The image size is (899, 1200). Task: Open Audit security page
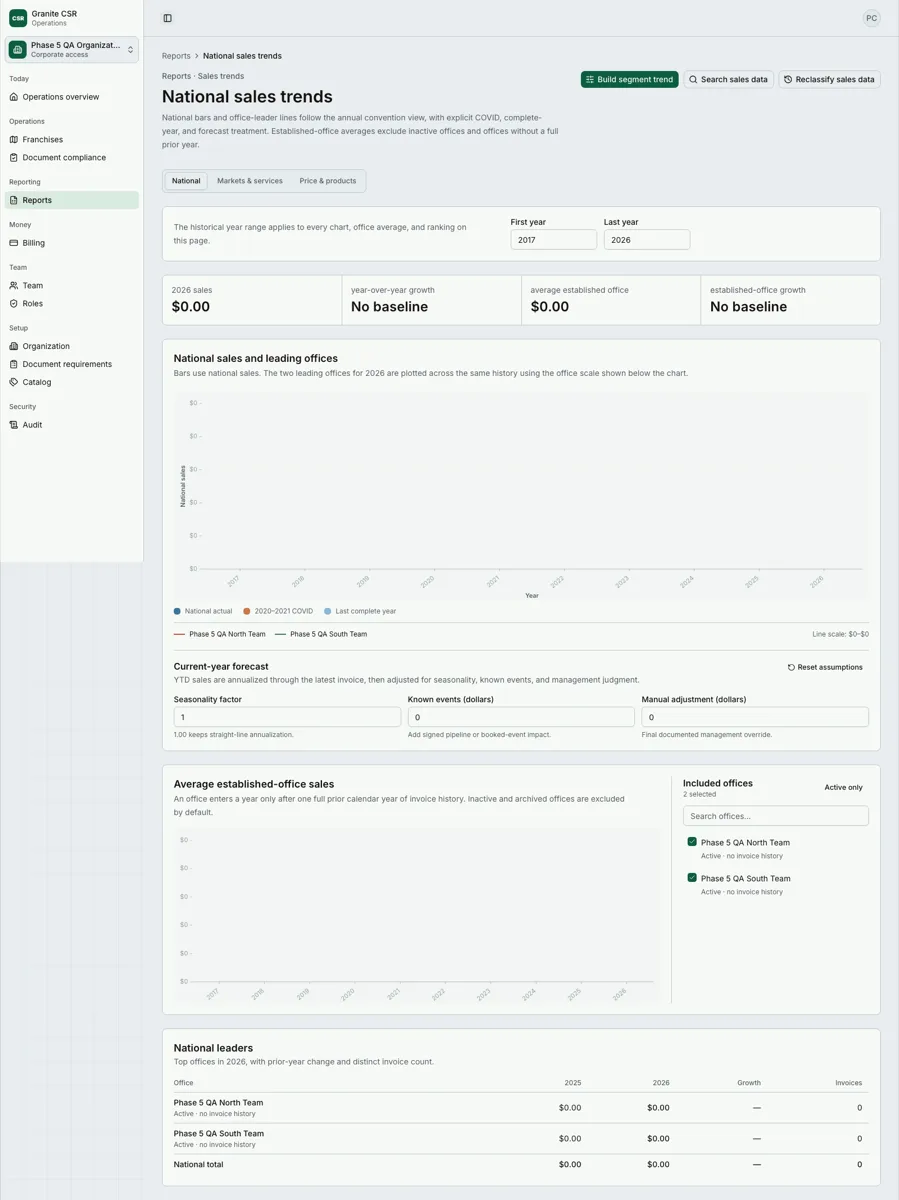pyautogui.click(x=72, y=425)
